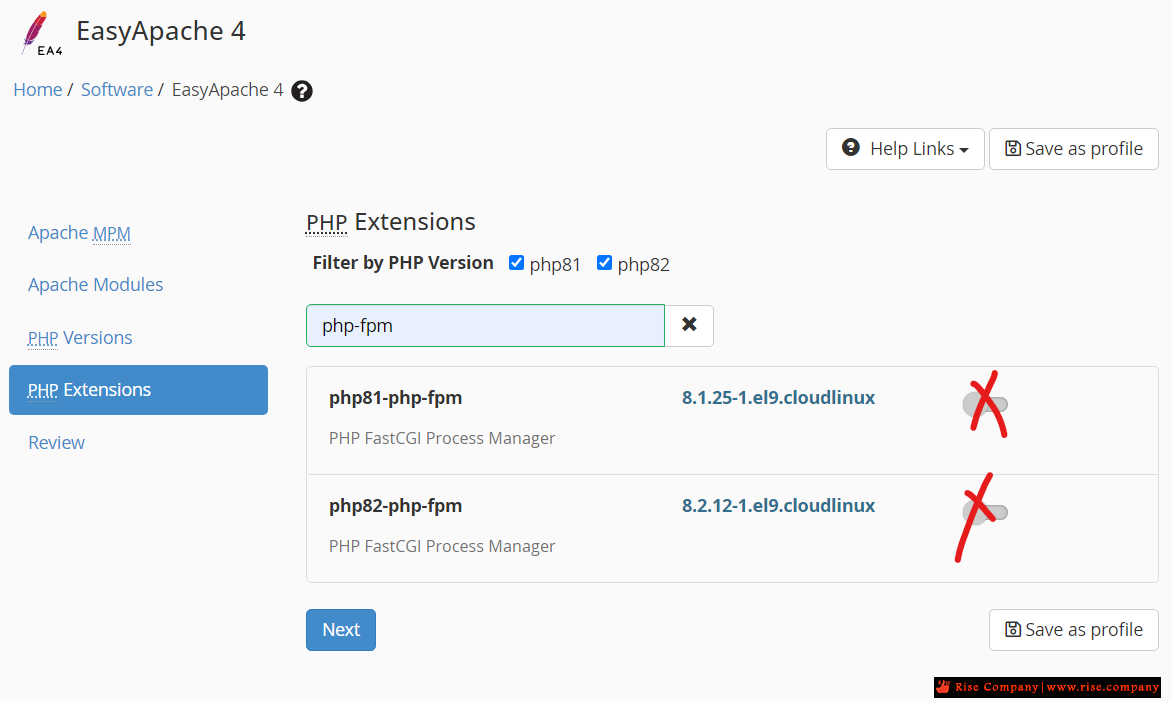Click the PHP Extensions page heading
The height and width of the screenshot is (701, 1172).
point(391,222)
